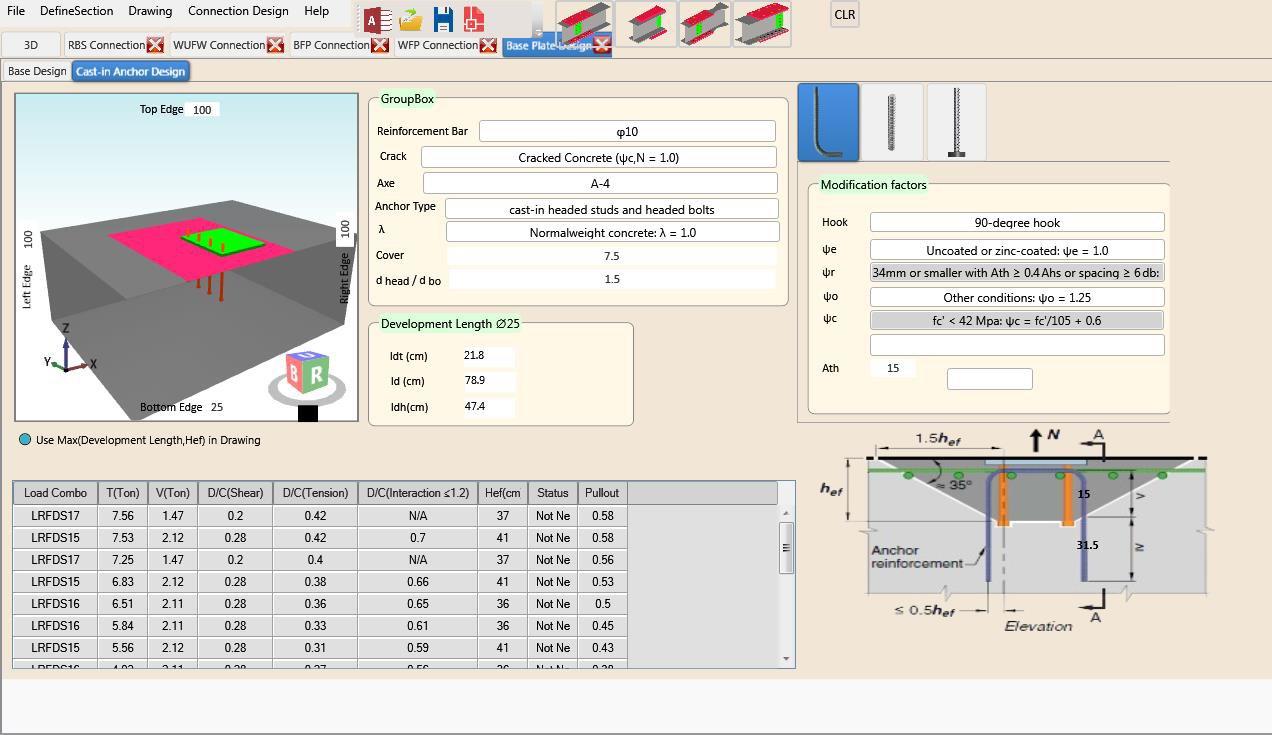Click the red Access database icon
The image size is (1272, 735).
pos(376,20)
